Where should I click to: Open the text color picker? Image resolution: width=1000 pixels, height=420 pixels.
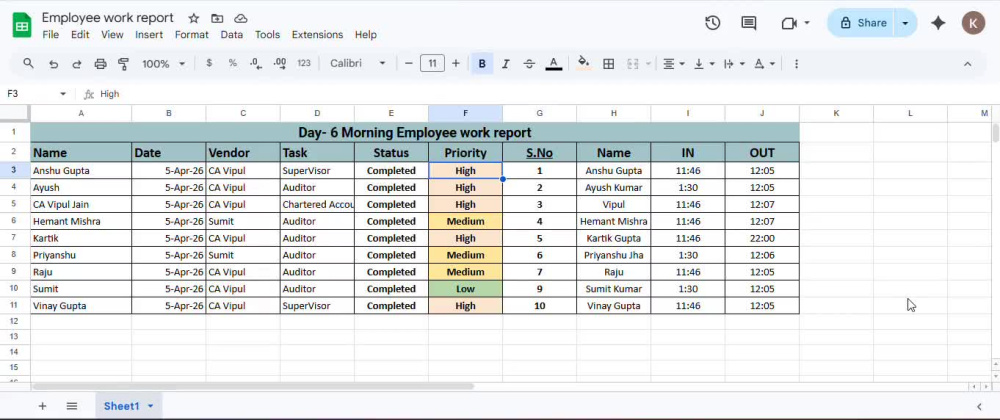(x=554, y=64)
